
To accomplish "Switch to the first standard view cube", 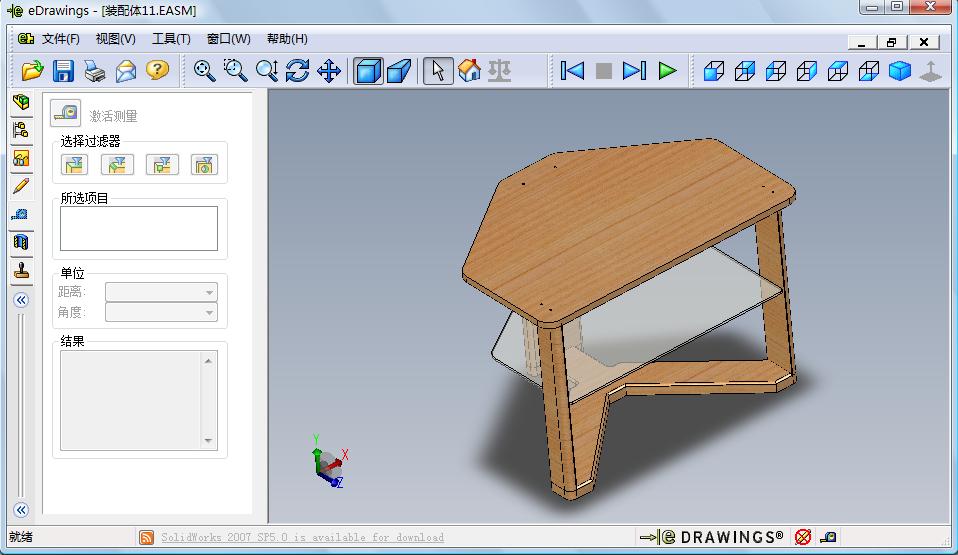I will coord(714,71).
